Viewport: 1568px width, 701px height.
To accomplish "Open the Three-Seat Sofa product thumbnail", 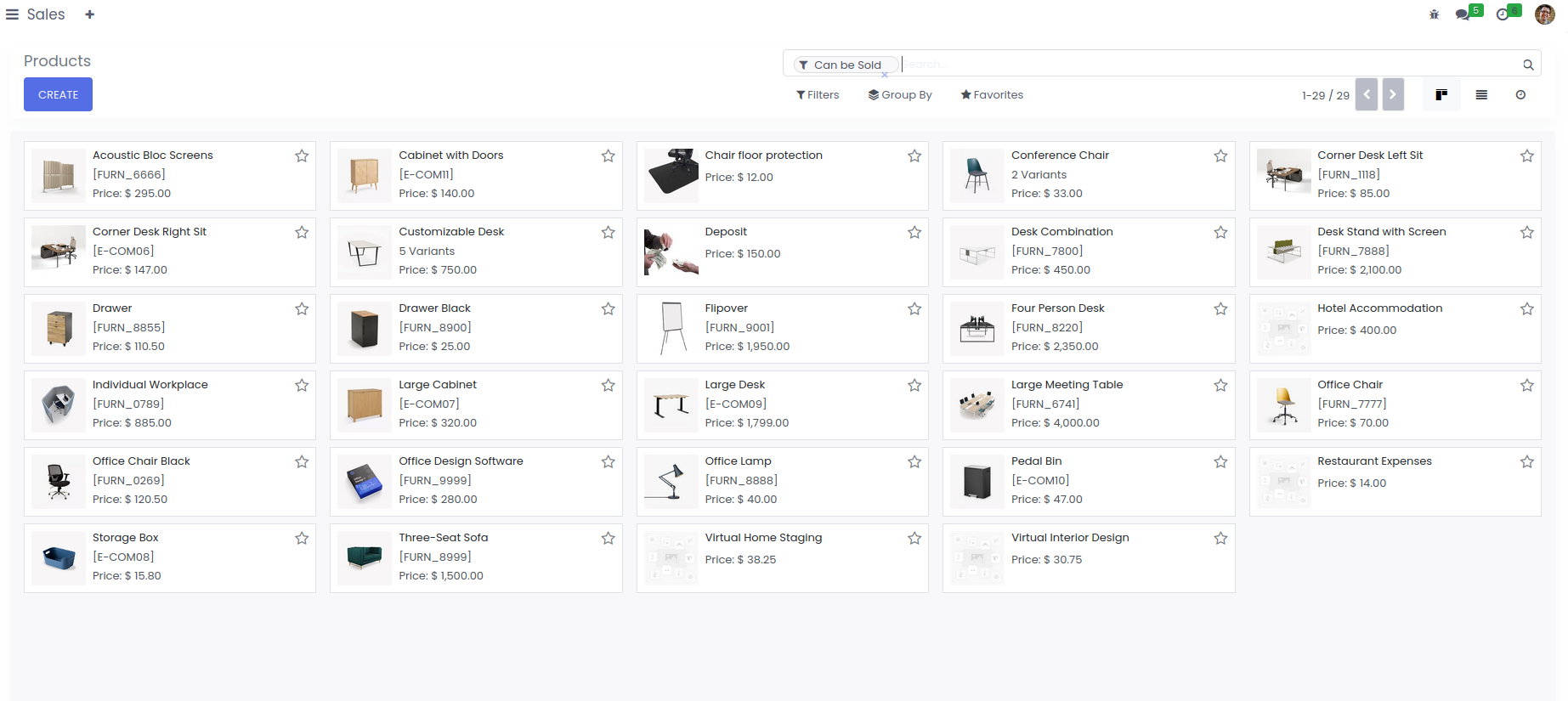I will (365, 558).
